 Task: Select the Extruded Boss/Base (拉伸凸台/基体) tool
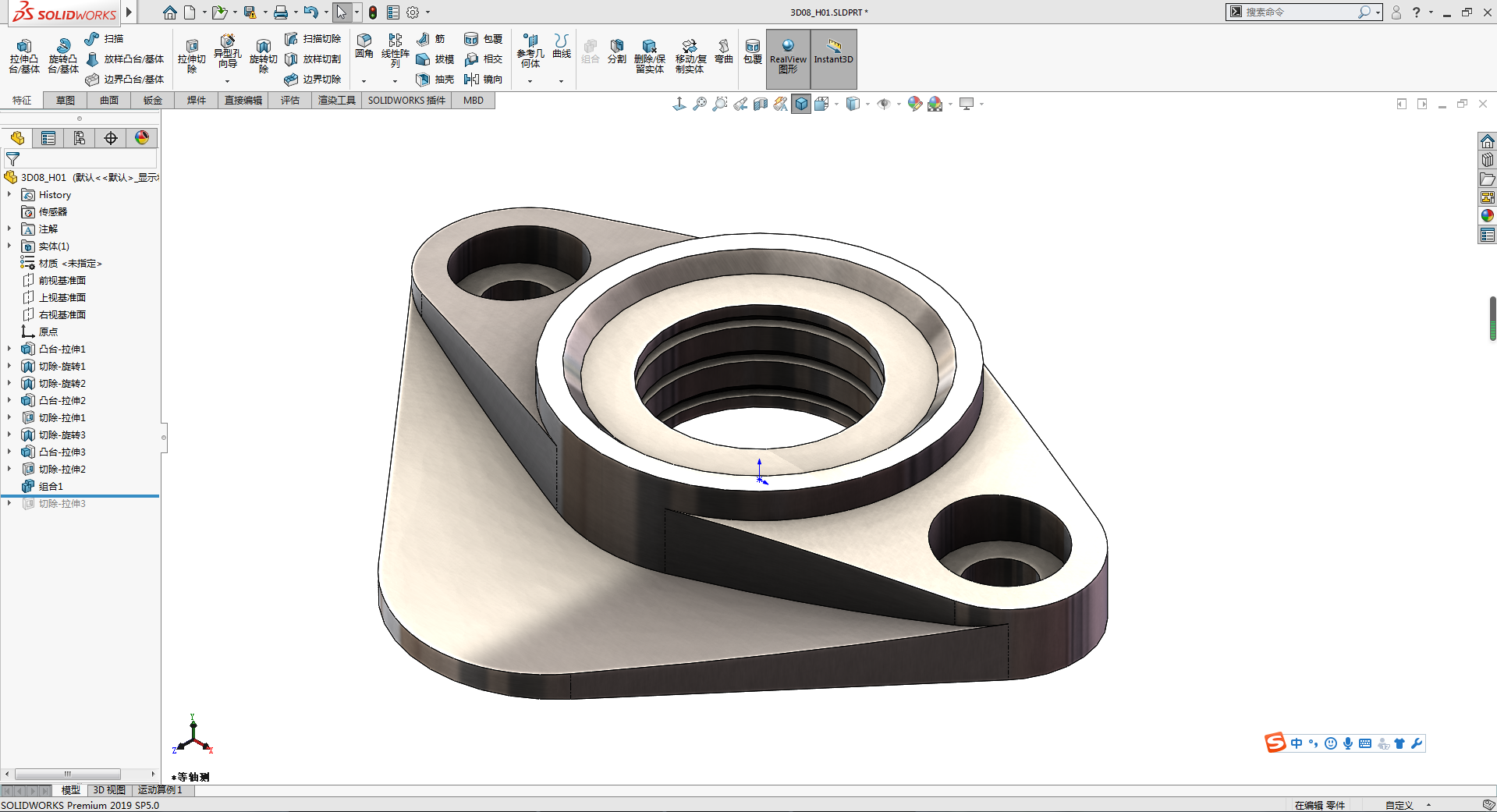point(24,56)
